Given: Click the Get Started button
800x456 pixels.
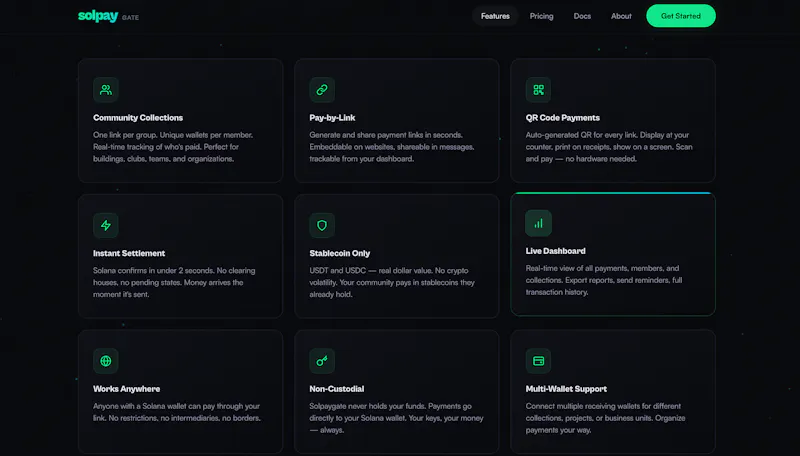Looking at the screenshot, I should coord(681,16).
